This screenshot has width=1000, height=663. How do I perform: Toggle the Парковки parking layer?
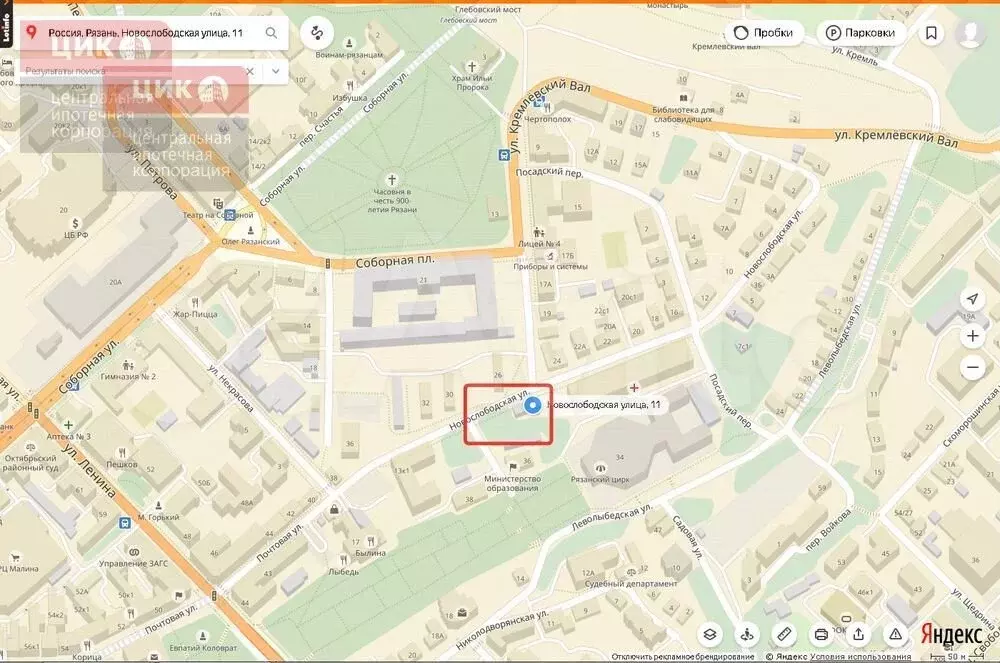tap(861, 33)
